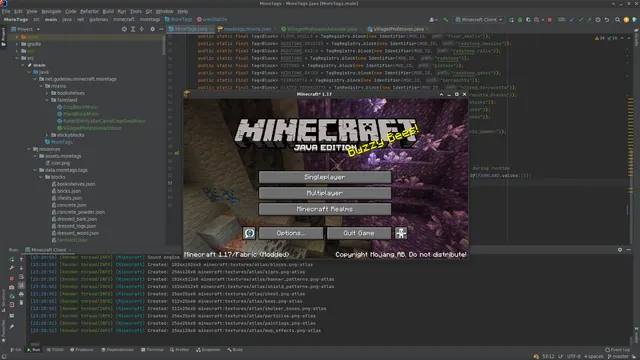
Task: Select icon.png in project tree
Action: [x=60, y=163]
